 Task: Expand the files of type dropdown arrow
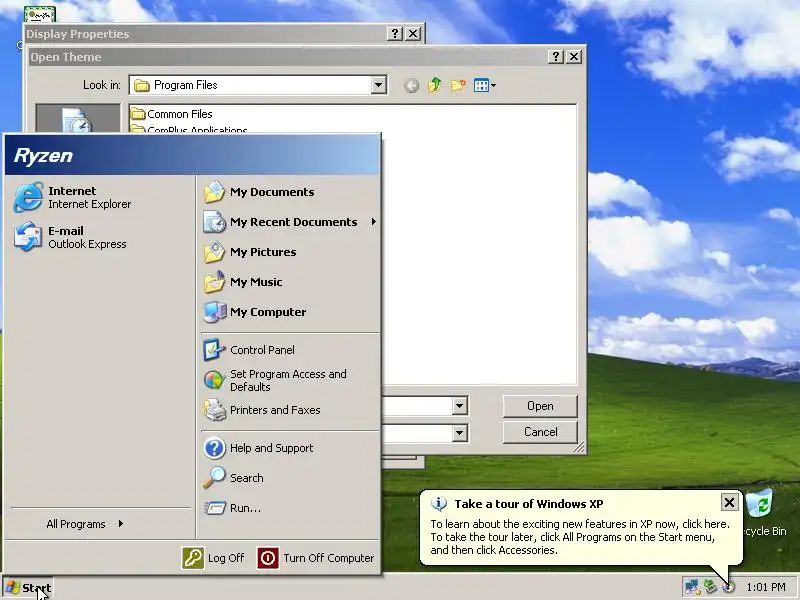click(459, 433)
